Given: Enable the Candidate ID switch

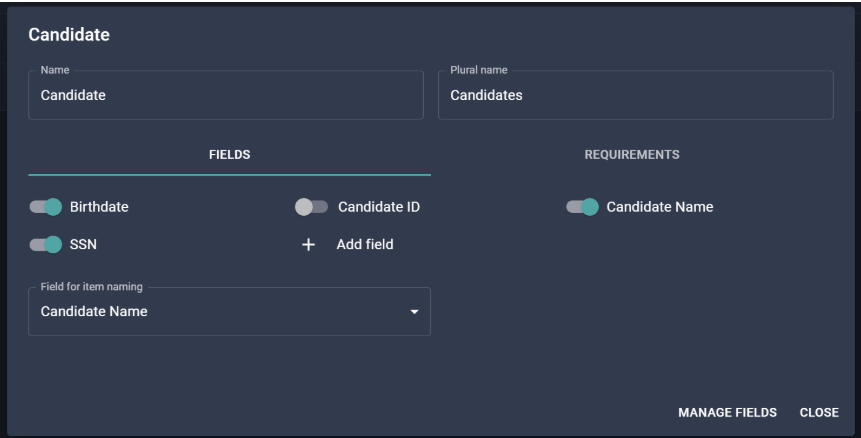Looking at the screenshot, I should [x=311, y=207].
